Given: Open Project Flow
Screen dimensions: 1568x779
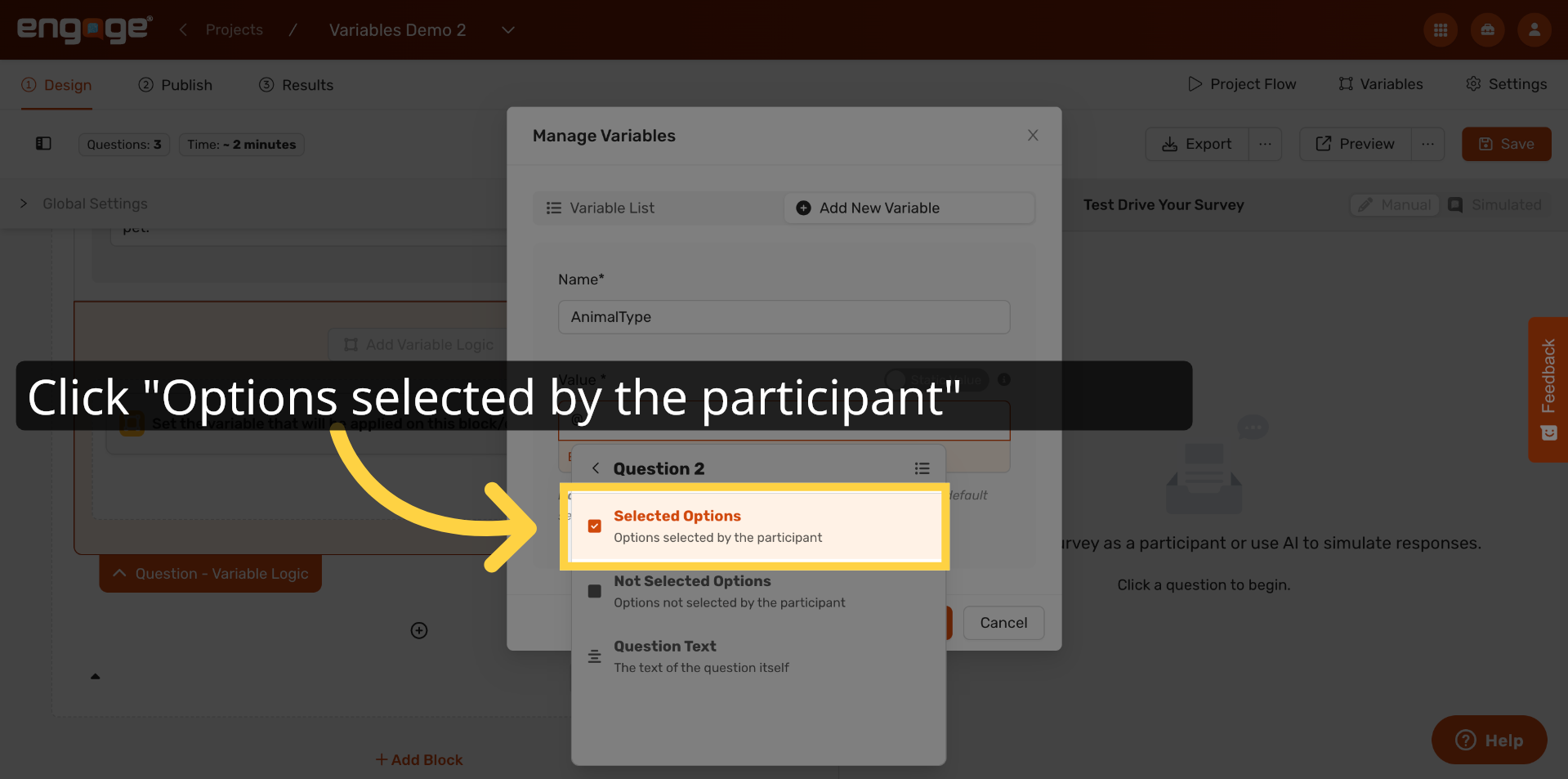Looking at the screenshot, I should click(x=1242, y=84).
